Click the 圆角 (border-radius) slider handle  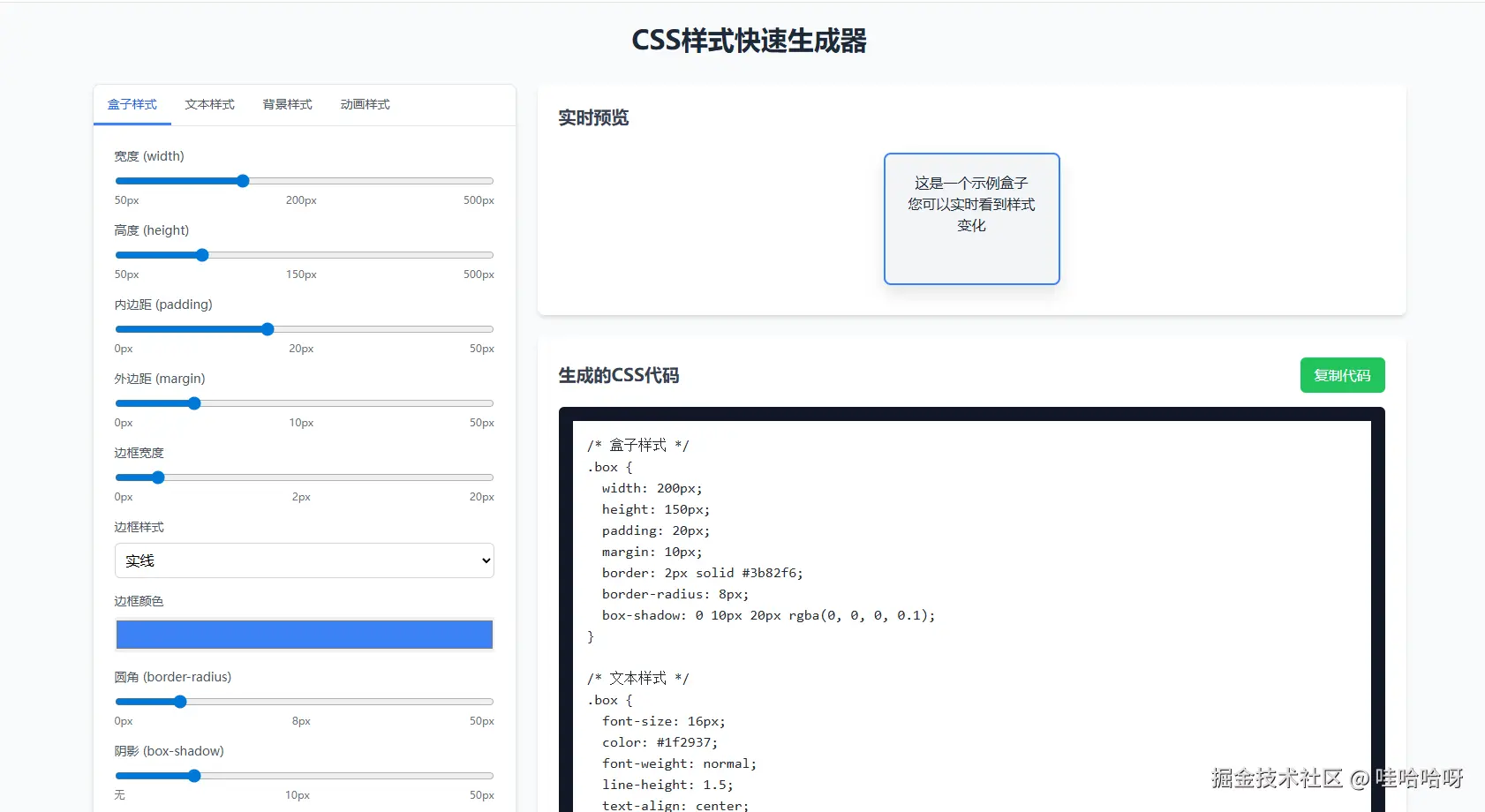[x=180, y=702]
